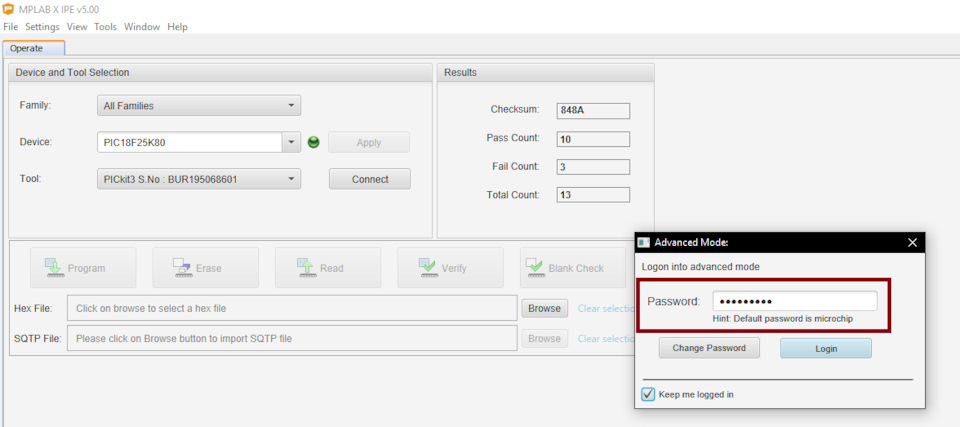The image size is (960, 427).
Task: Click Browse for SQTP File
Action: (544, 338)
